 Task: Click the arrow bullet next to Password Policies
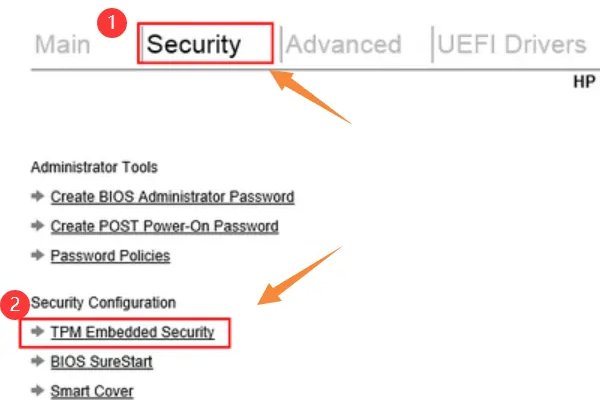coord(38,255)
